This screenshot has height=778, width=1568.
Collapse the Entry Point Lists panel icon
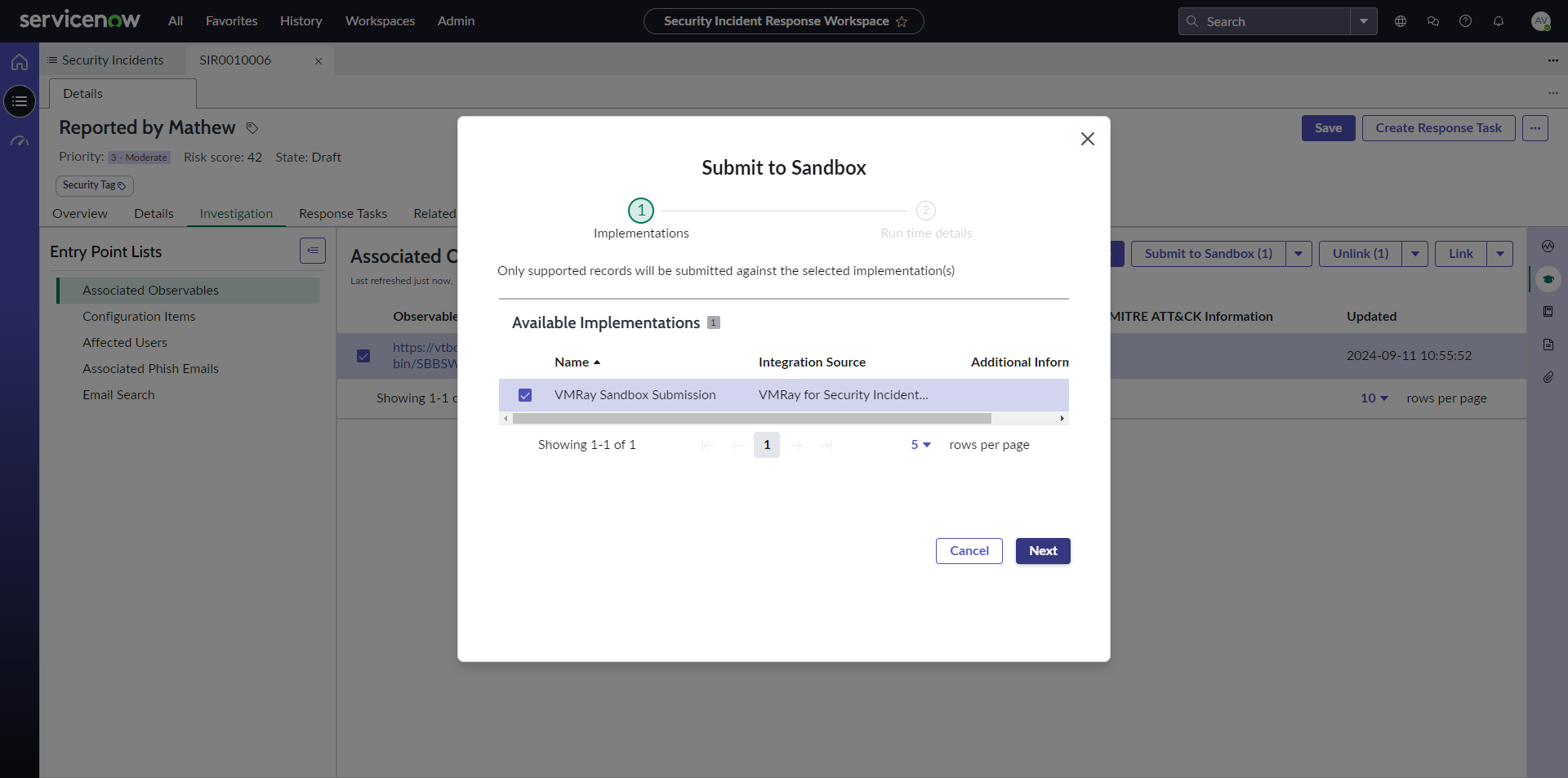coord(313,251)
